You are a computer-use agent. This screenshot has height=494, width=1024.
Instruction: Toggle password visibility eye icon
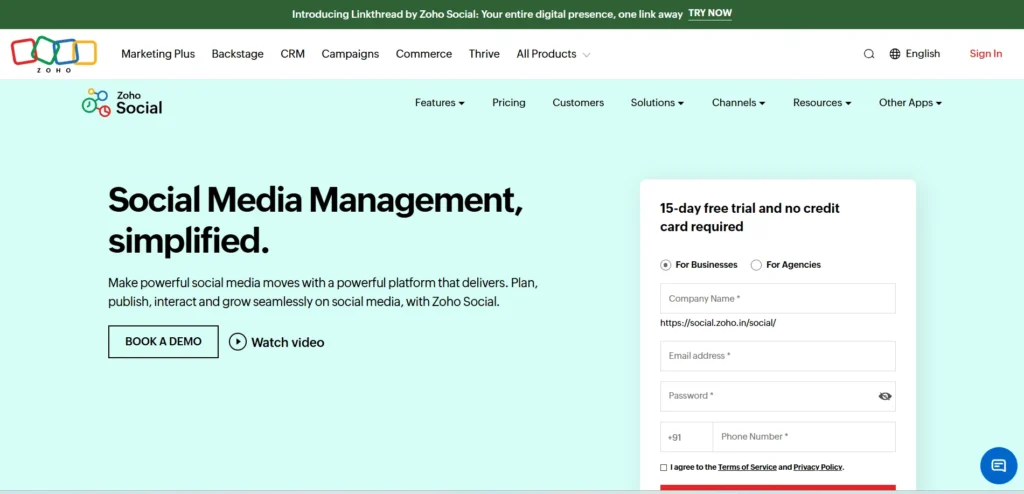coord(885,396)
